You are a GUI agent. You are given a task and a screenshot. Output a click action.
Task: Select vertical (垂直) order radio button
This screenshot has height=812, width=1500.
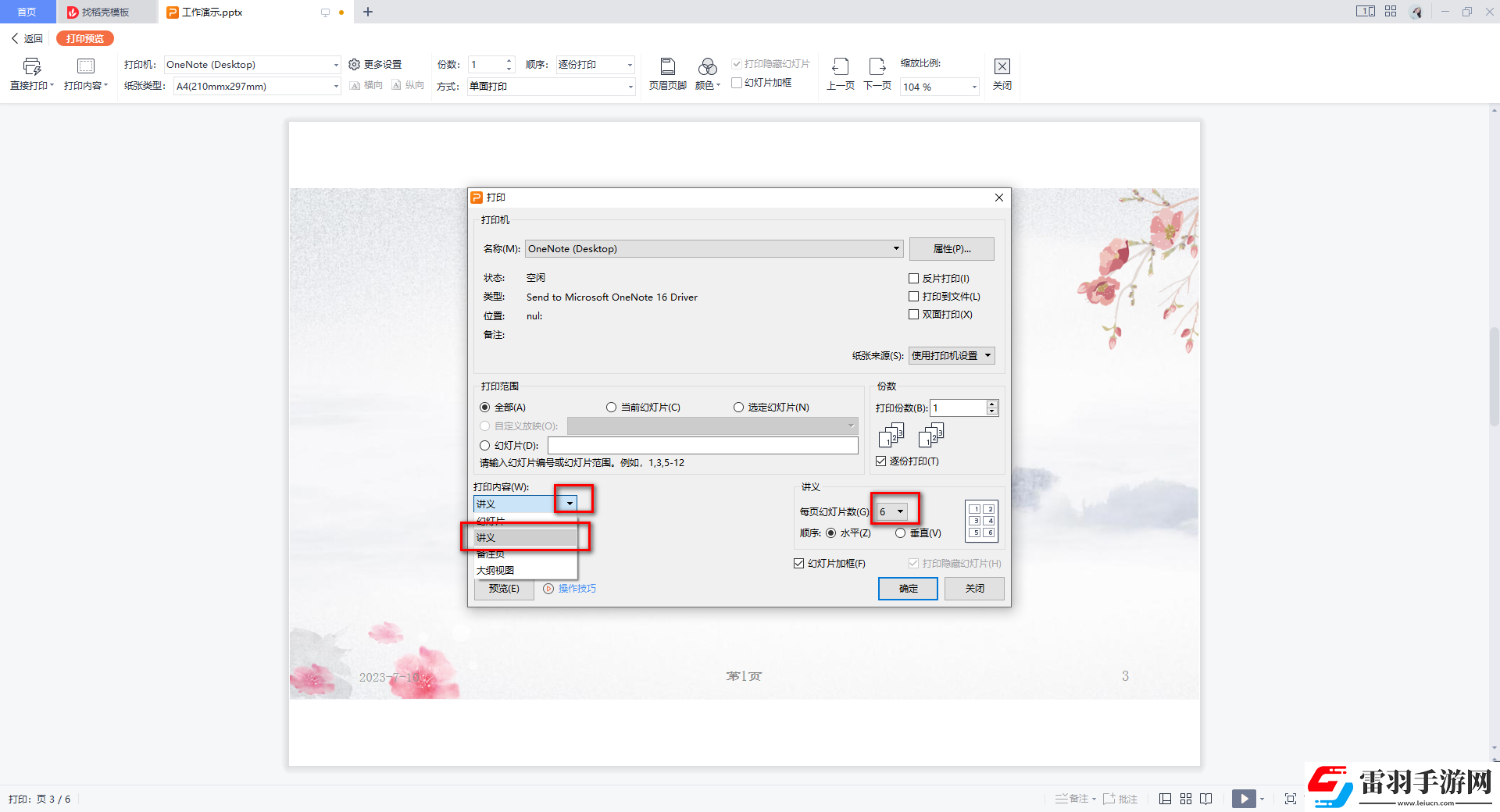pyautogui.click(x=901, y=533)
